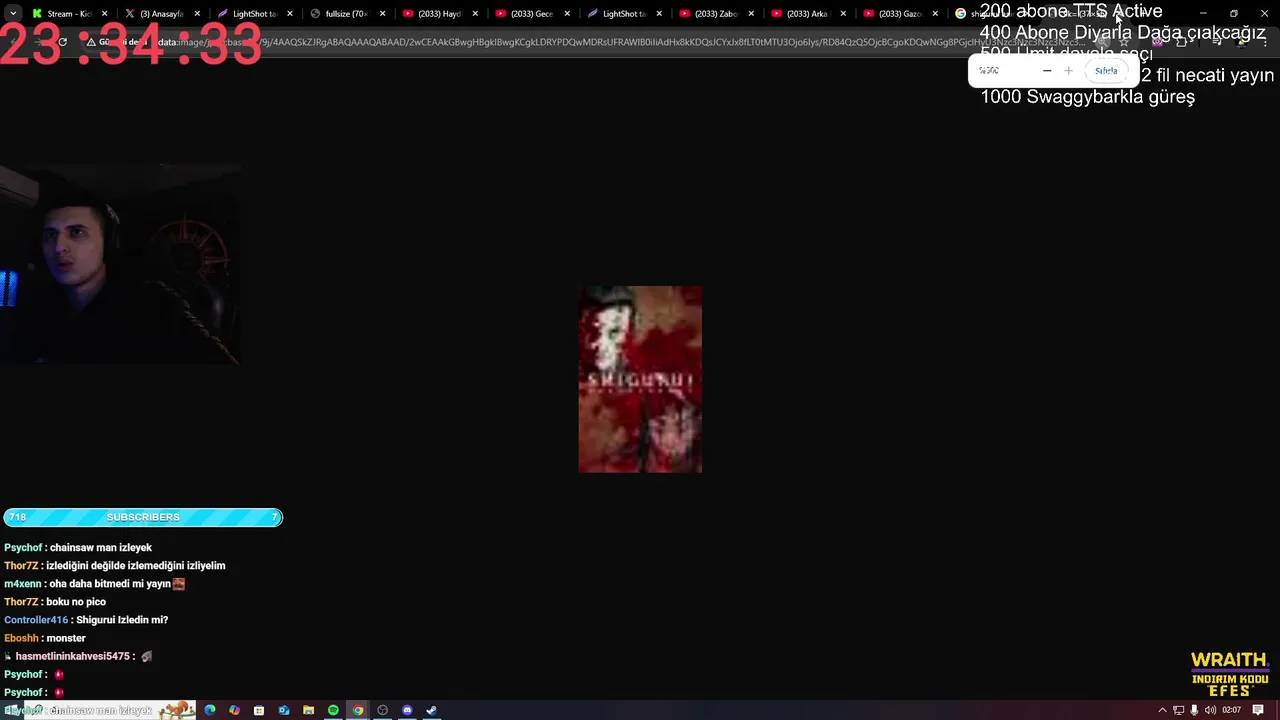Click the Subscribers progress bar
The height and width of the screenshot is (720, 1280).
click(x=143, y=517)
